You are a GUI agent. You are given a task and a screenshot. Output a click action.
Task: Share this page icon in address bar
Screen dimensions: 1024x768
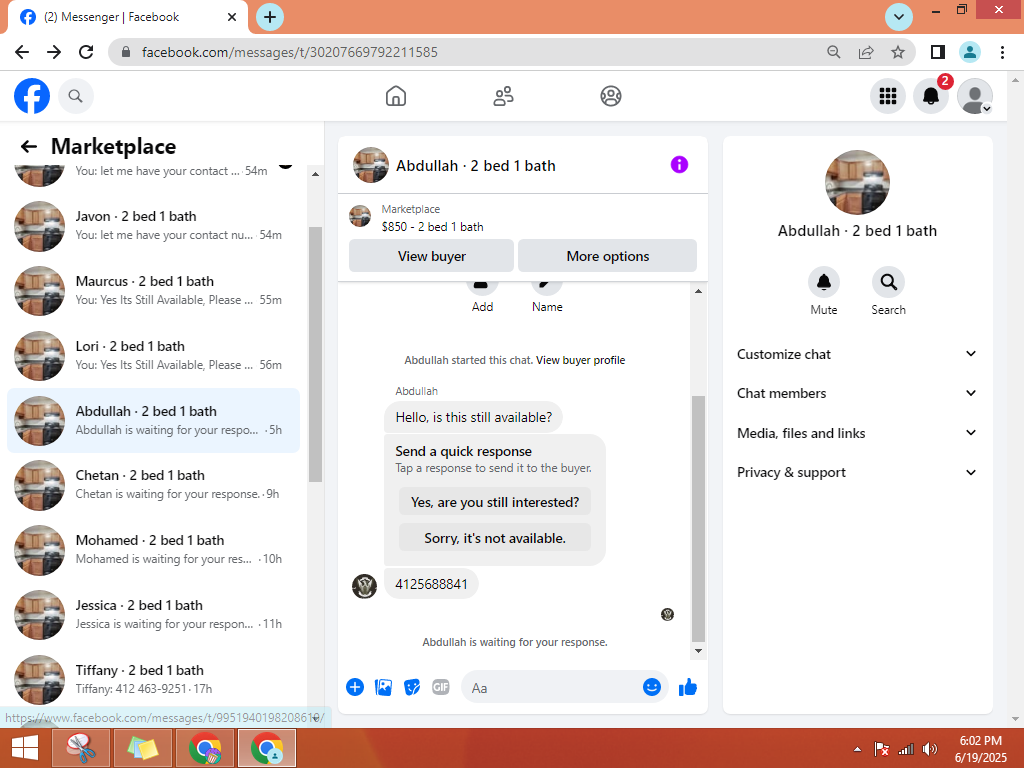click(866, 52)
